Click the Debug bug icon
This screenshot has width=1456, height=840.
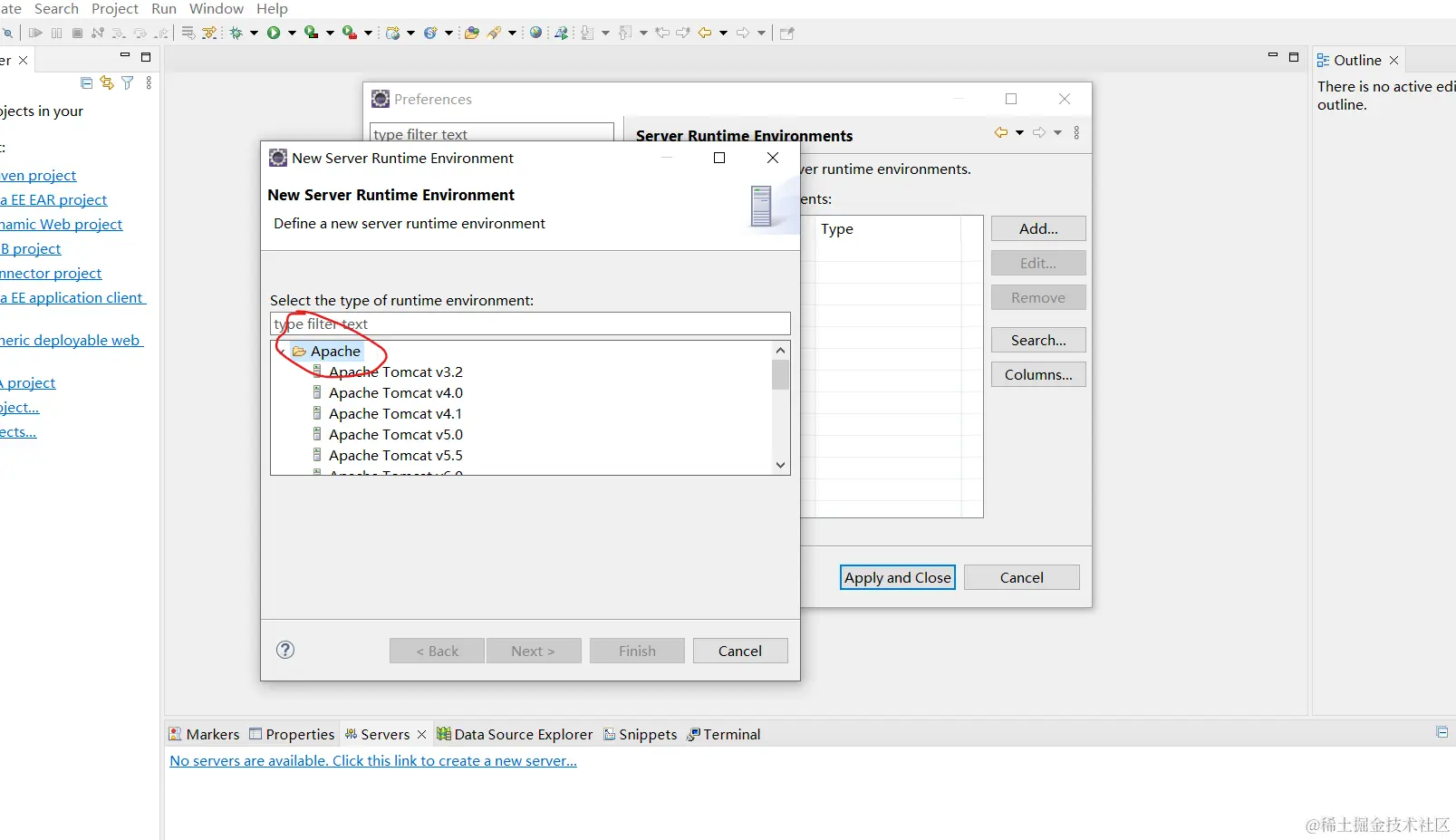coord(236,33)
